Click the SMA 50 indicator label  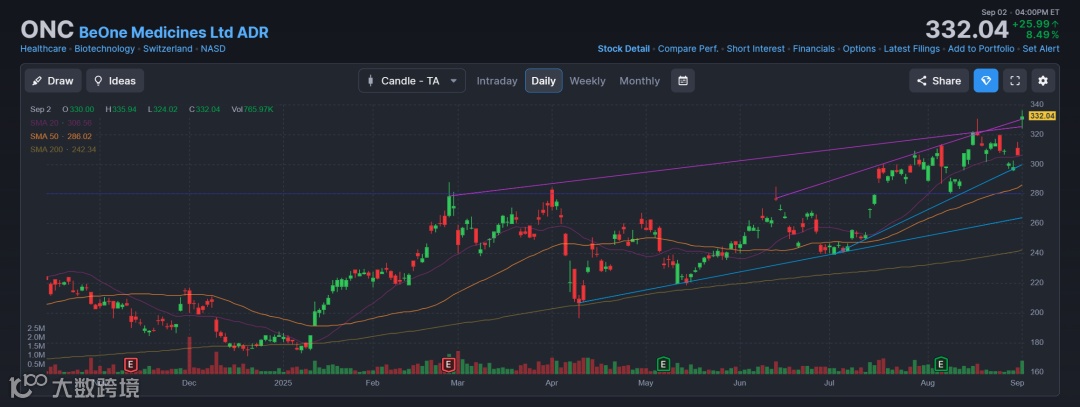(61, 136)
